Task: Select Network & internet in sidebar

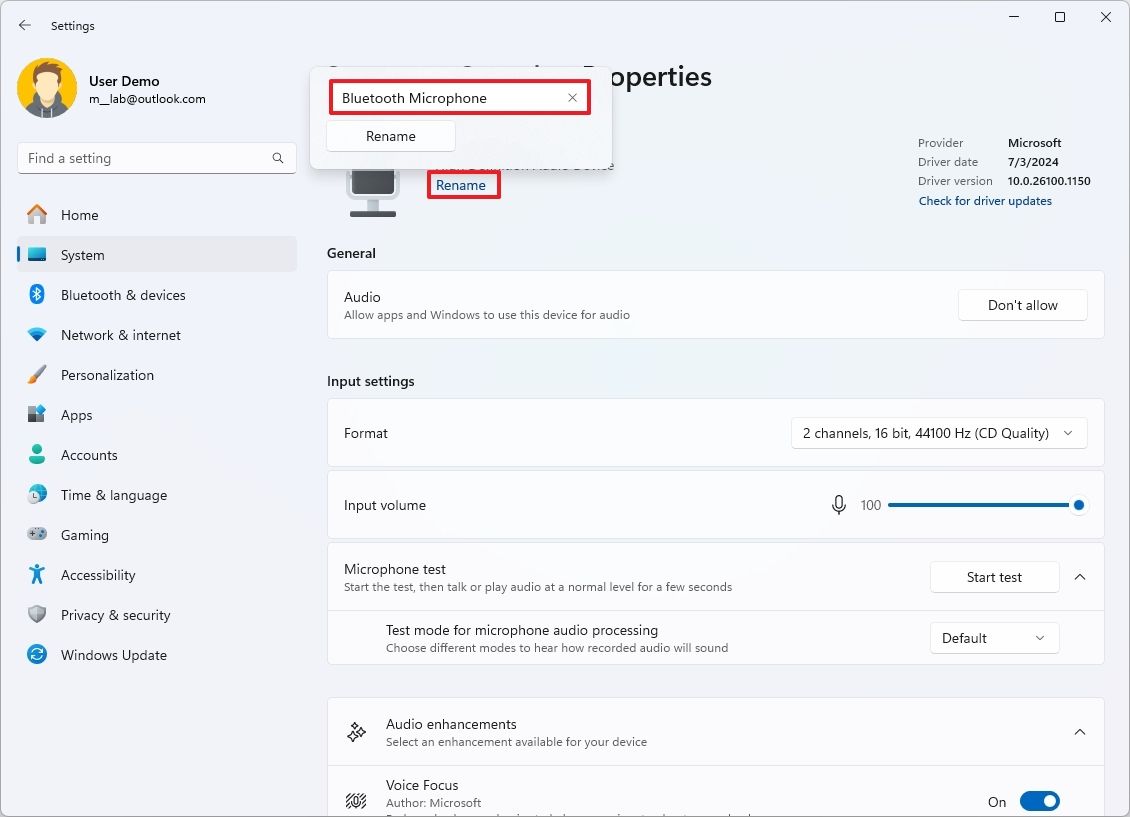Action: point(120,335)
